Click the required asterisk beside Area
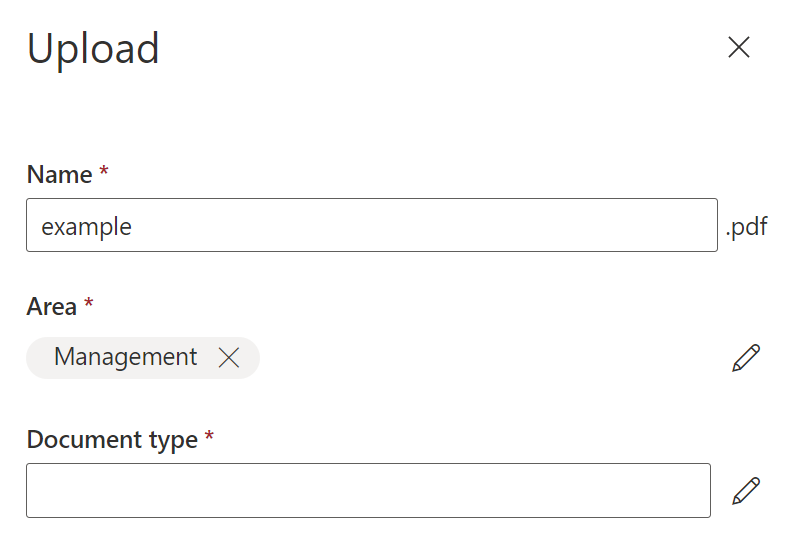The width and height of the screenshot is (796, 544). (89, 305)
